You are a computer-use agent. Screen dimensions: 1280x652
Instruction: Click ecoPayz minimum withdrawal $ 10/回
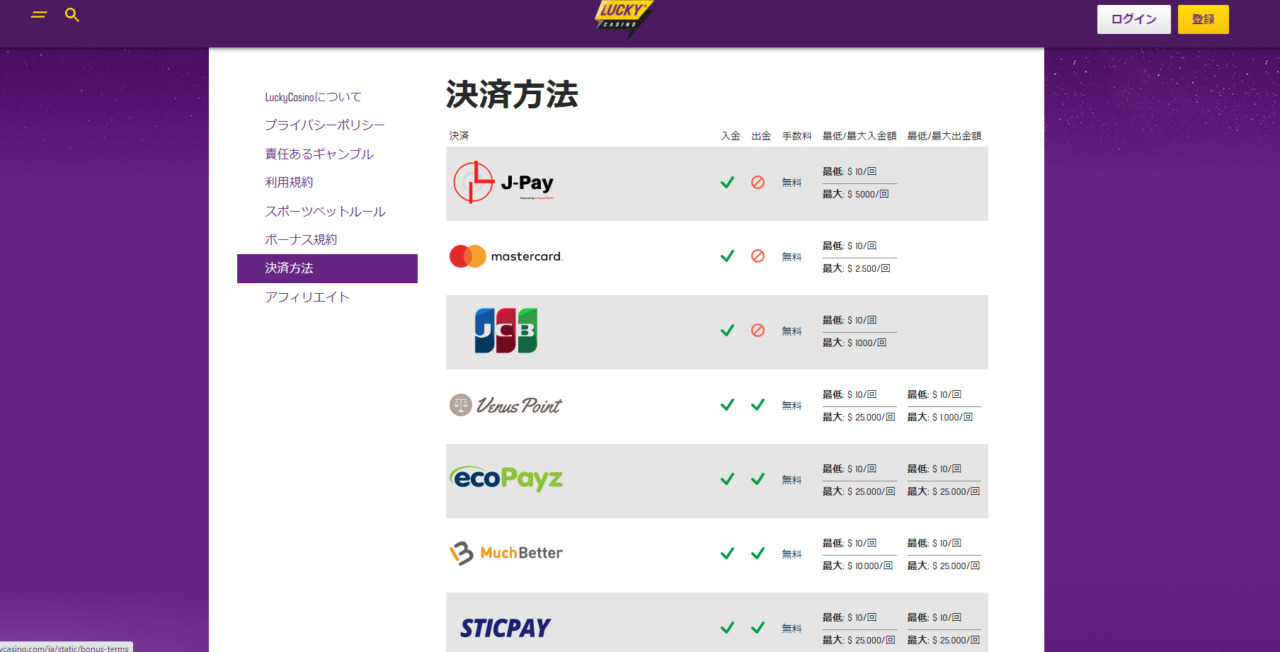[x=934, y=469]
